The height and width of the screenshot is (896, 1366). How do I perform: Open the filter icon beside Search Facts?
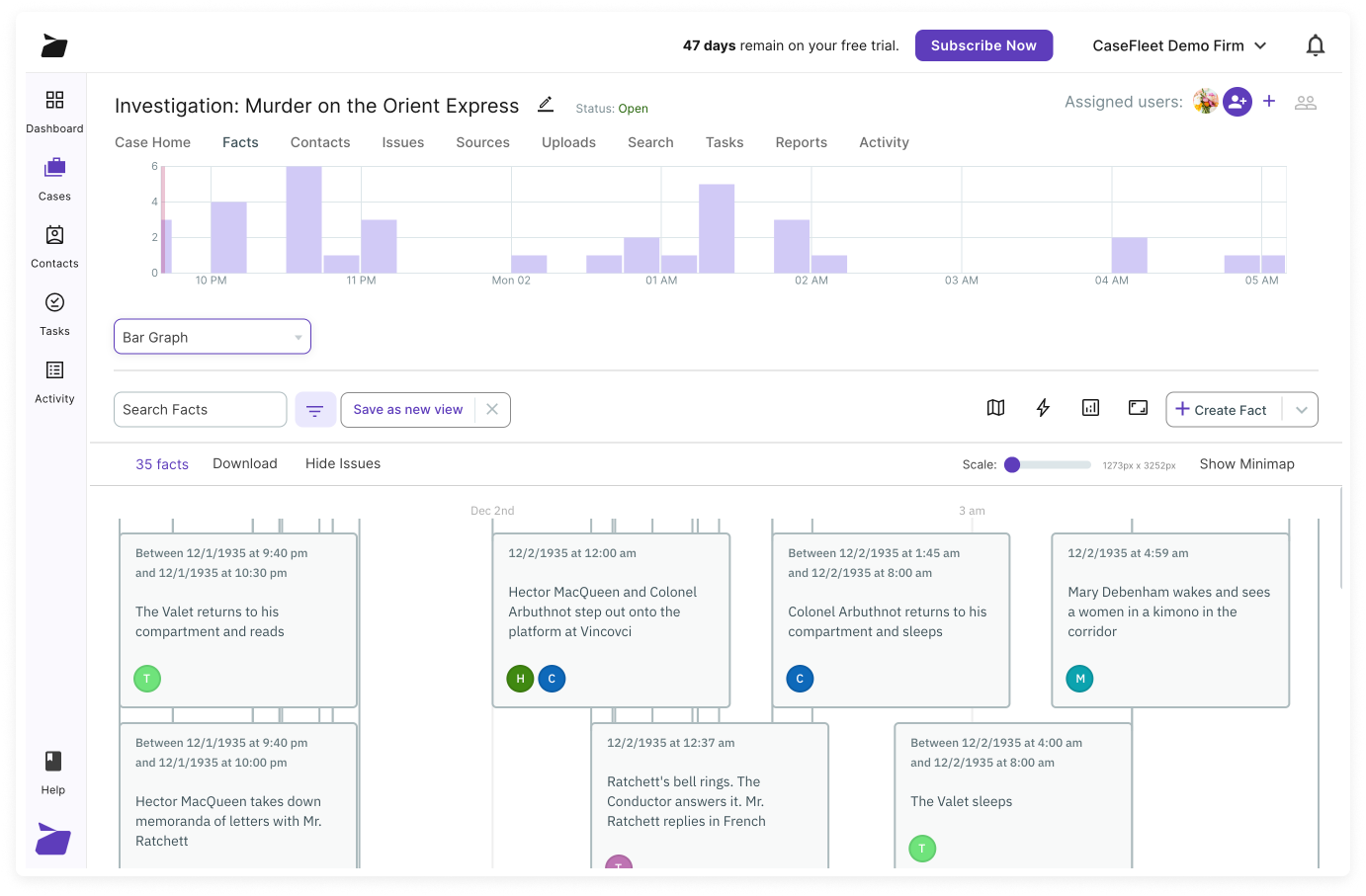(x=315, y=409)
